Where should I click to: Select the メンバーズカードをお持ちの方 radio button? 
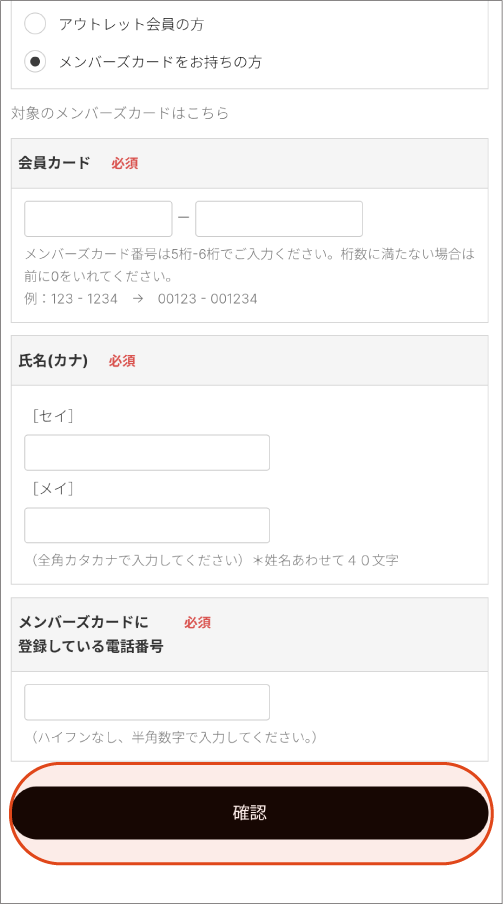pos(35,61)
